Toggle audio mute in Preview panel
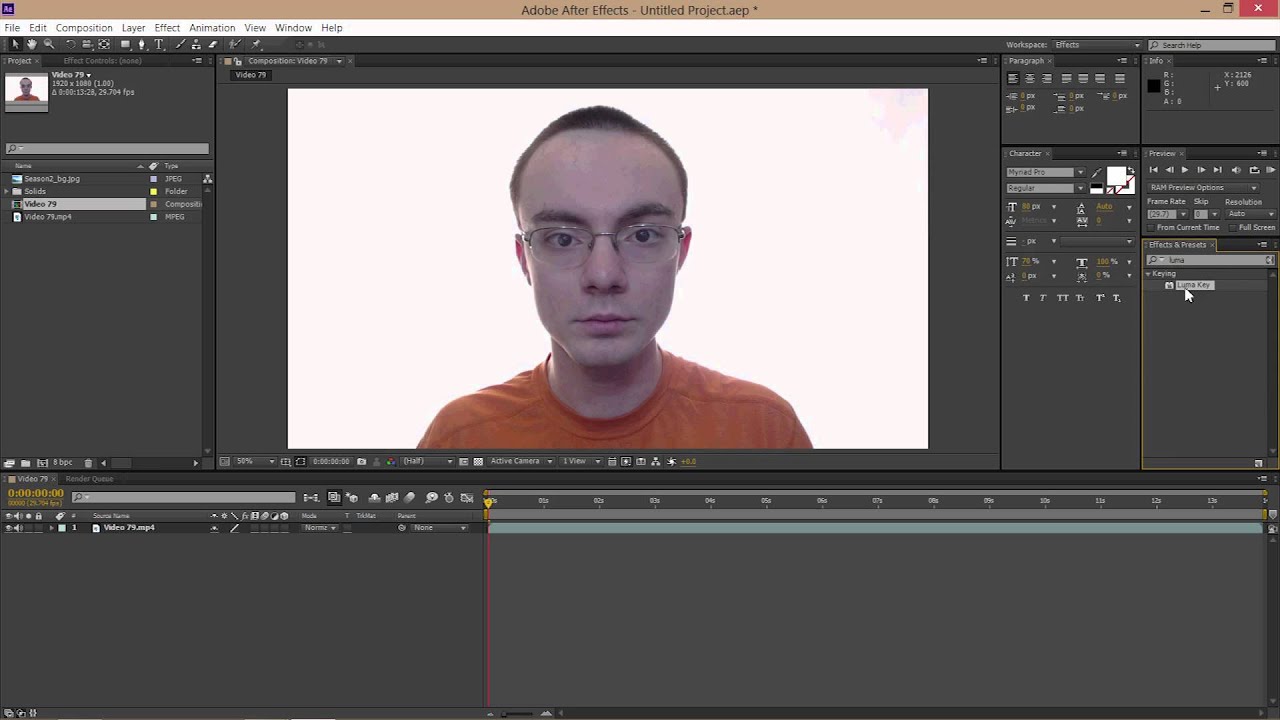Screen dimensions: 1280x720 pyautogui.click(x=1236, y=170)
